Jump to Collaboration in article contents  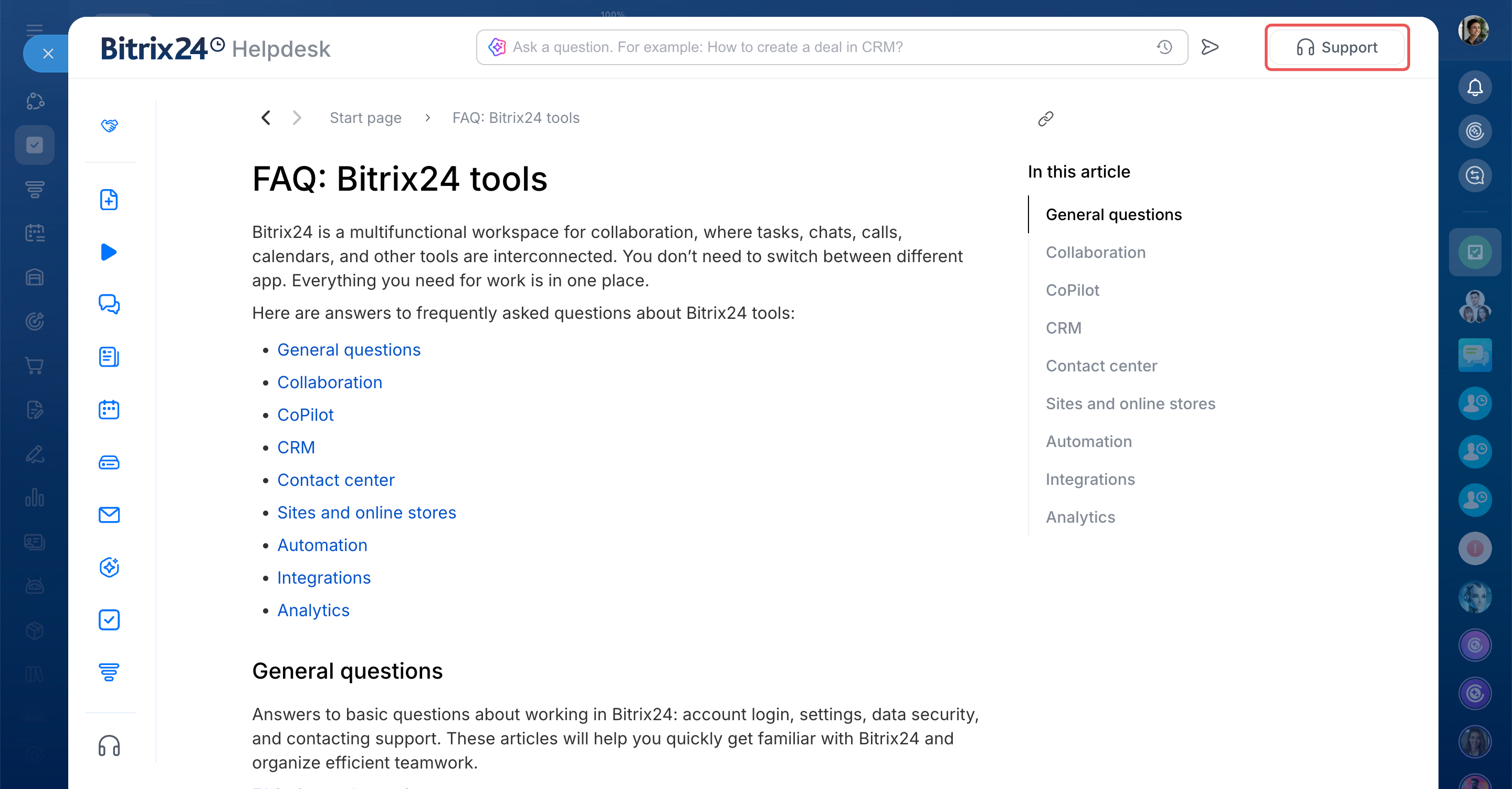(1095, 252)
